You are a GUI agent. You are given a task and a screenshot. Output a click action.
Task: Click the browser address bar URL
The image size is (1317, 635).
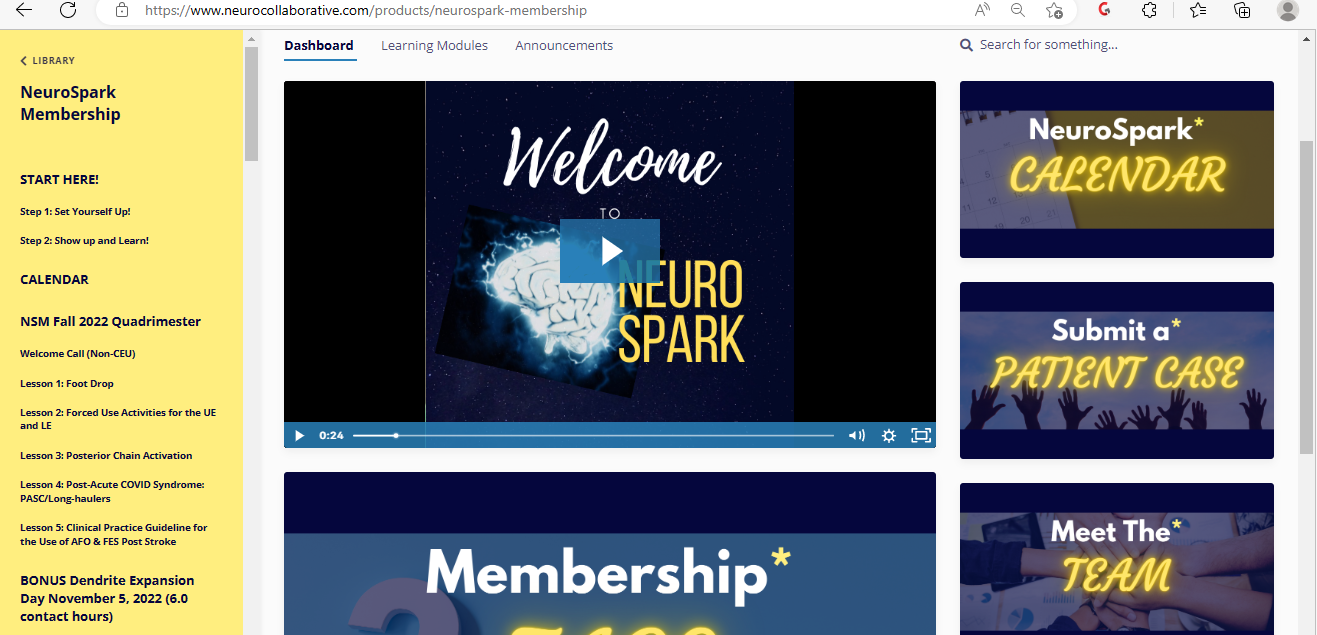tap(366, 11)
